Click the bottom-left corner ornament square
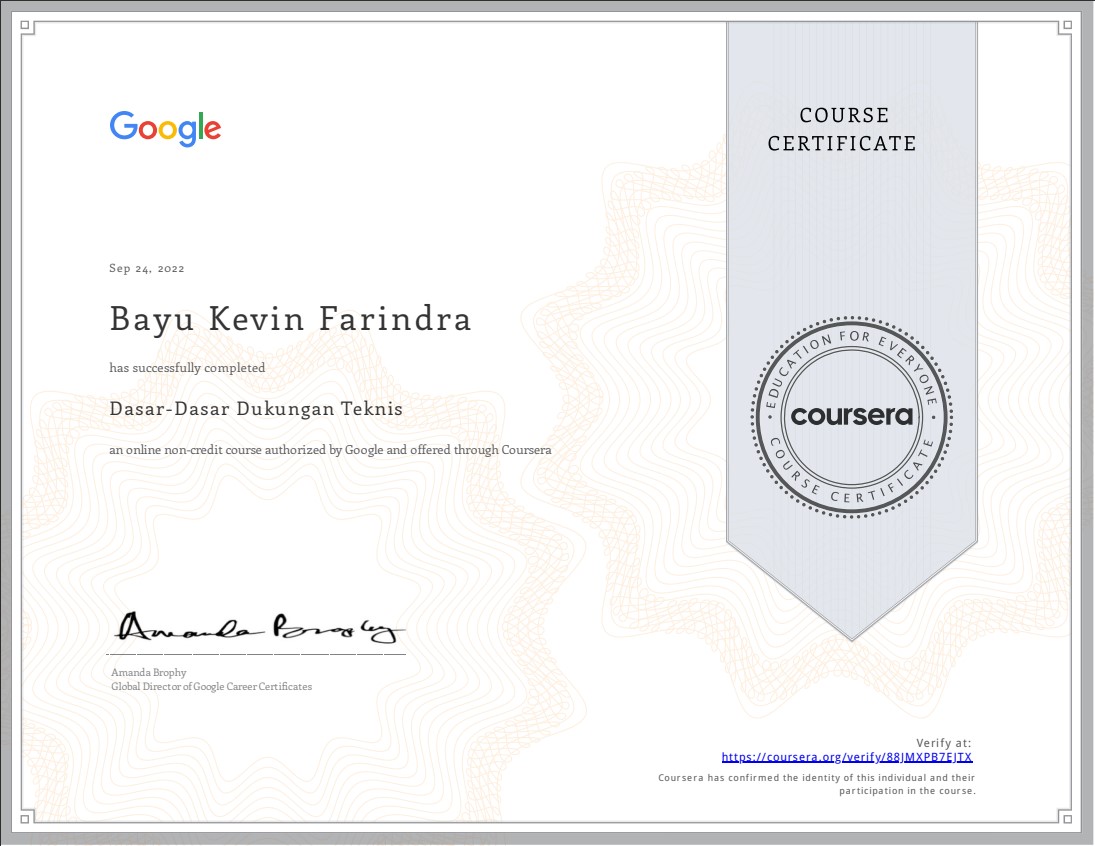1095x846 pixels. click(27, 817)
